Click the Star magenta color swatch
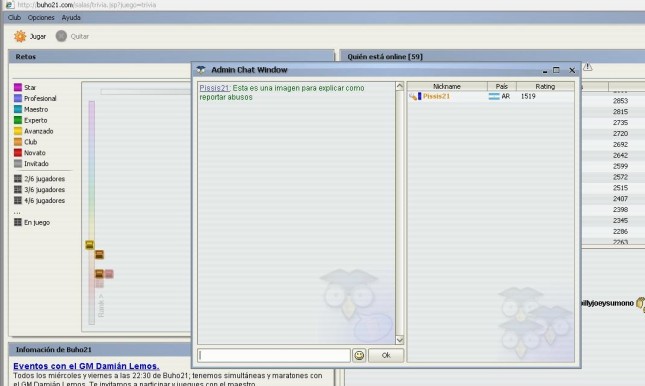Screen dimensions: 645x386 pos(18,87)
